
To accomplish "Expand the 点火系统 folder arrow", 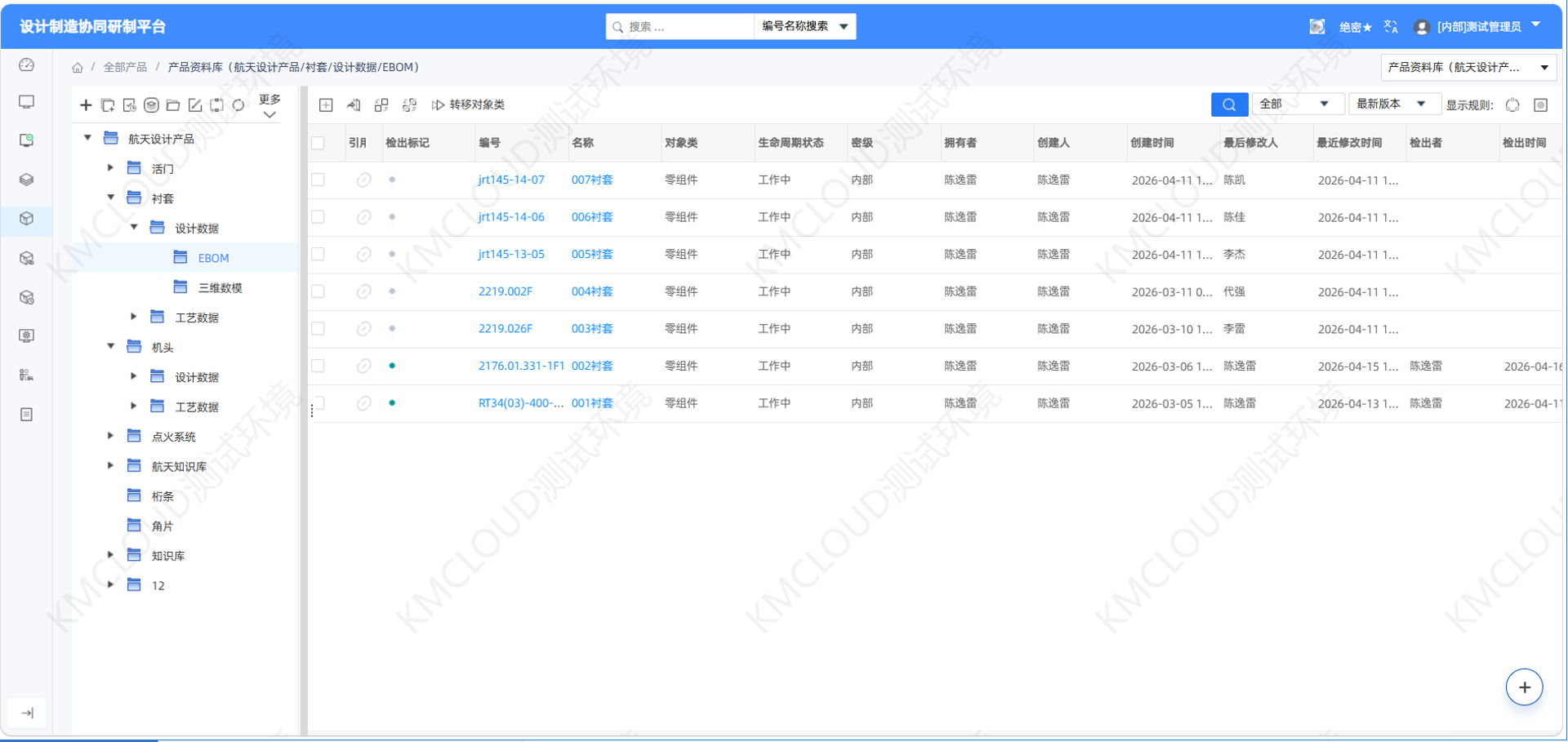I will pos(111,436).
